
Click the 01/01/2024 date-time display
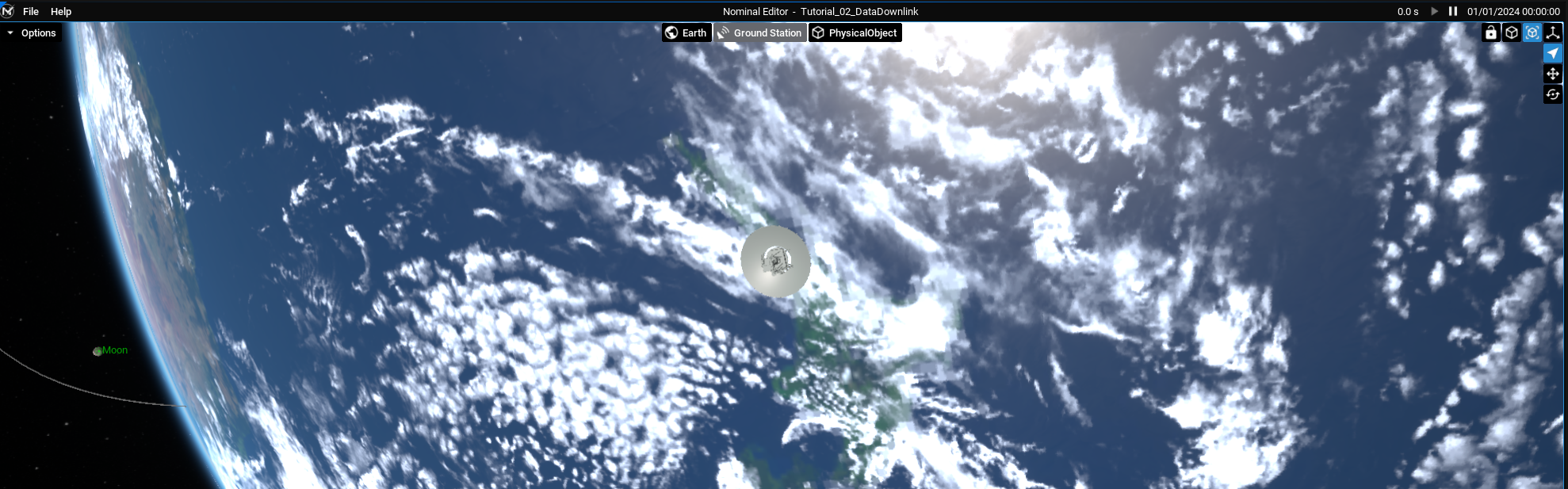coord(1513,11)
